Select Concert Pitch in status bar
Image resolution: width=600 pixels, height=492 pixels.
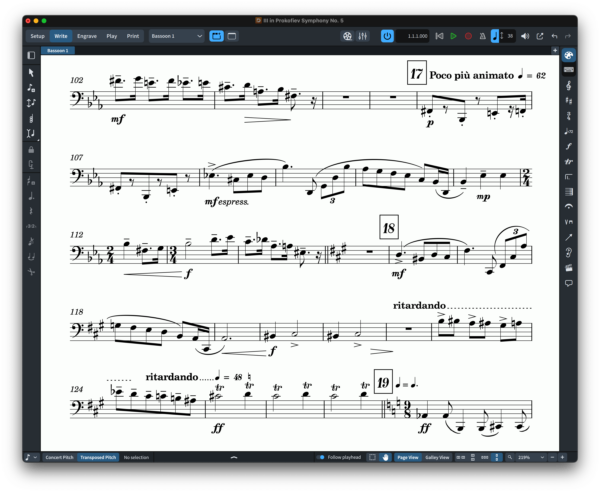[59, 457]
